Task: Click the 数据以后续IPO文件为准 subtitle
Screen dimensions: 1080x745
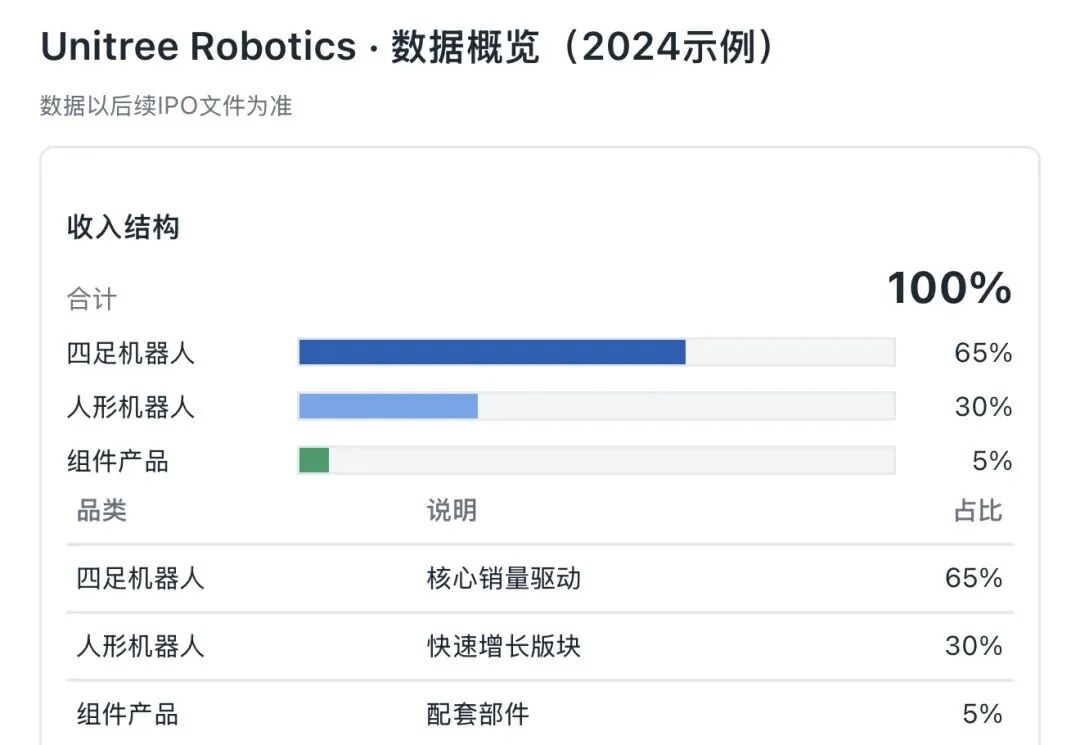Action: pyautogui.click(x=166, y=106)
